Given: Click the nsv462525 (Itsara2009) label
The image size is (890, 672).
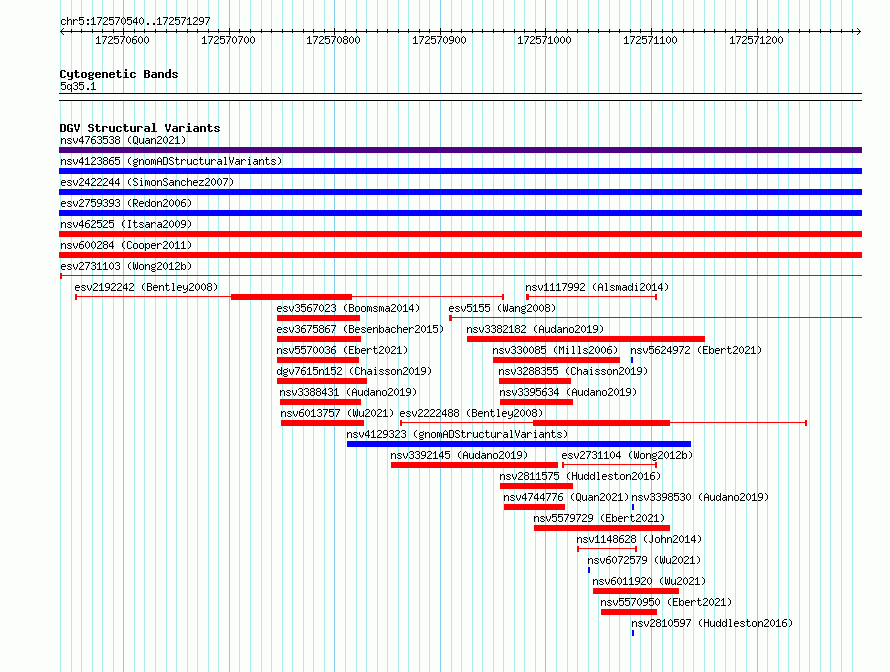Looking at the screenshot, I should pos(126,224).
